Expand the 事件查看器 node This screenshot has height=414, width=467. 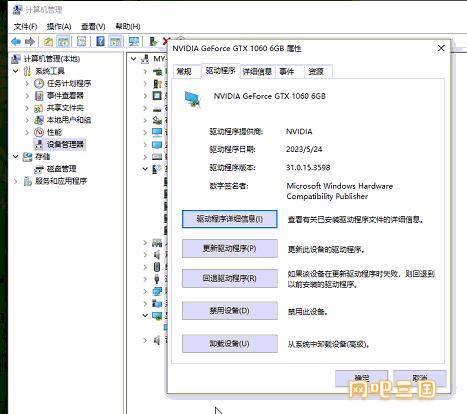point(27,96)
